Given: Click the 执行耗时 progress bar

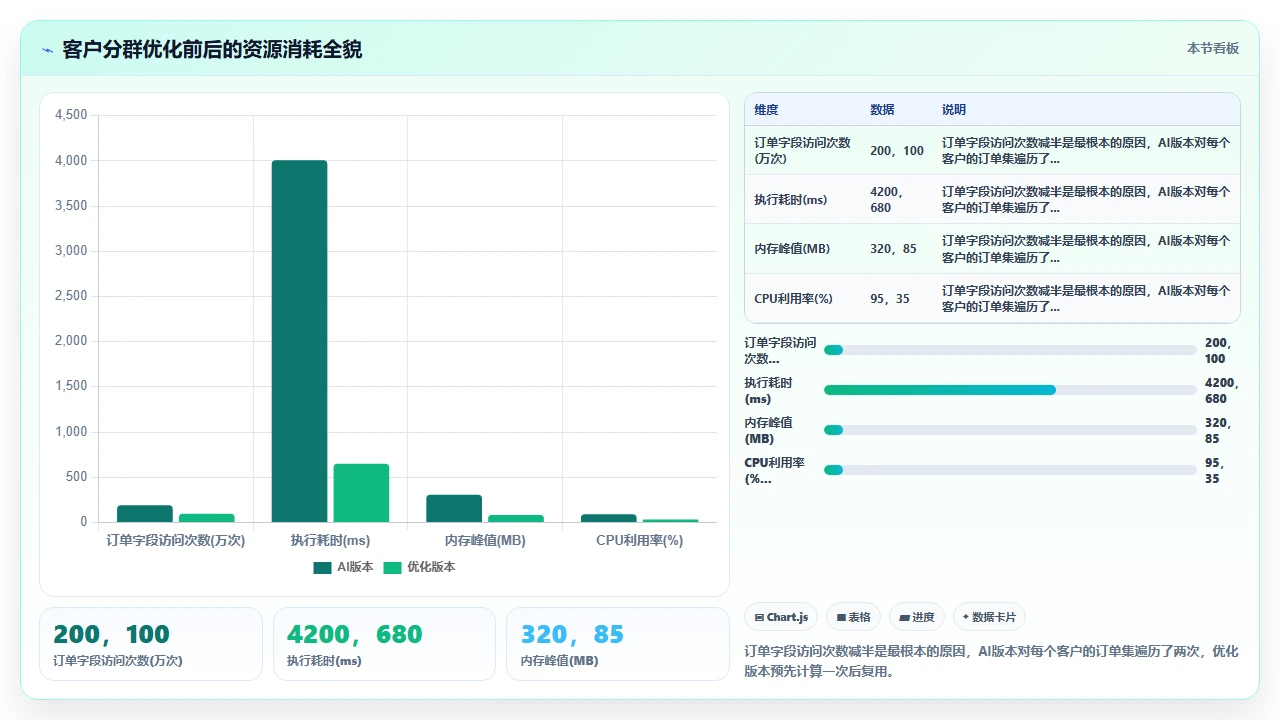Looking at the screenshot, I should pos(1010,390).
